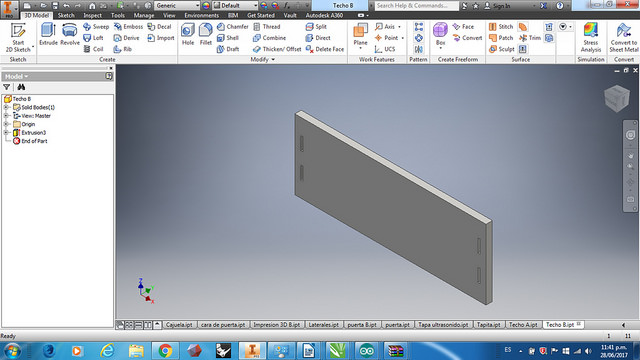Use the Draft tool

(228, 49)
